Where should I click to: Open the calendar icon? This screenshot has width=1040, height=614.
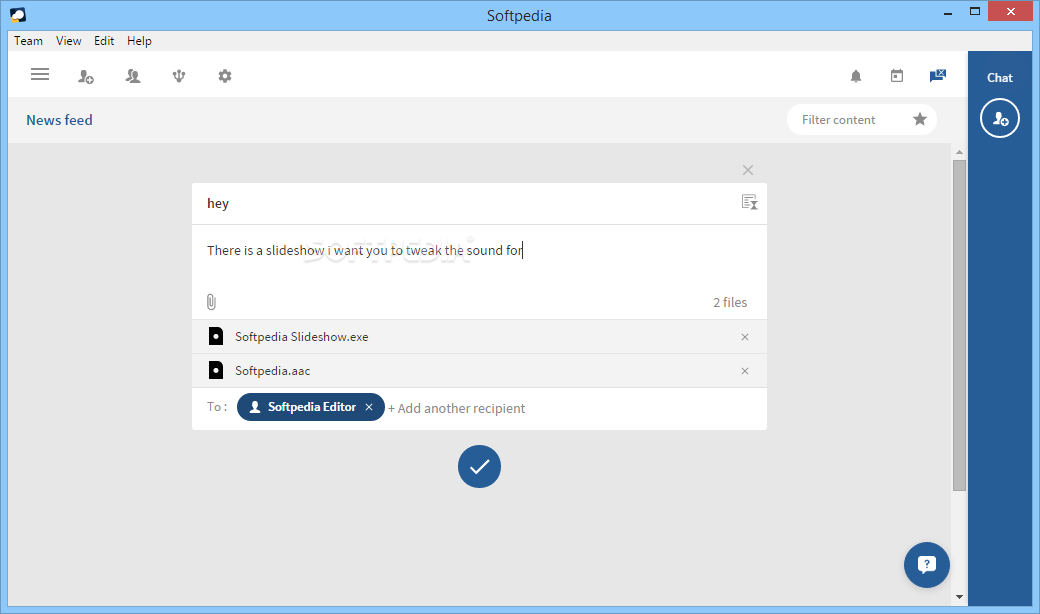click(897, 76)
